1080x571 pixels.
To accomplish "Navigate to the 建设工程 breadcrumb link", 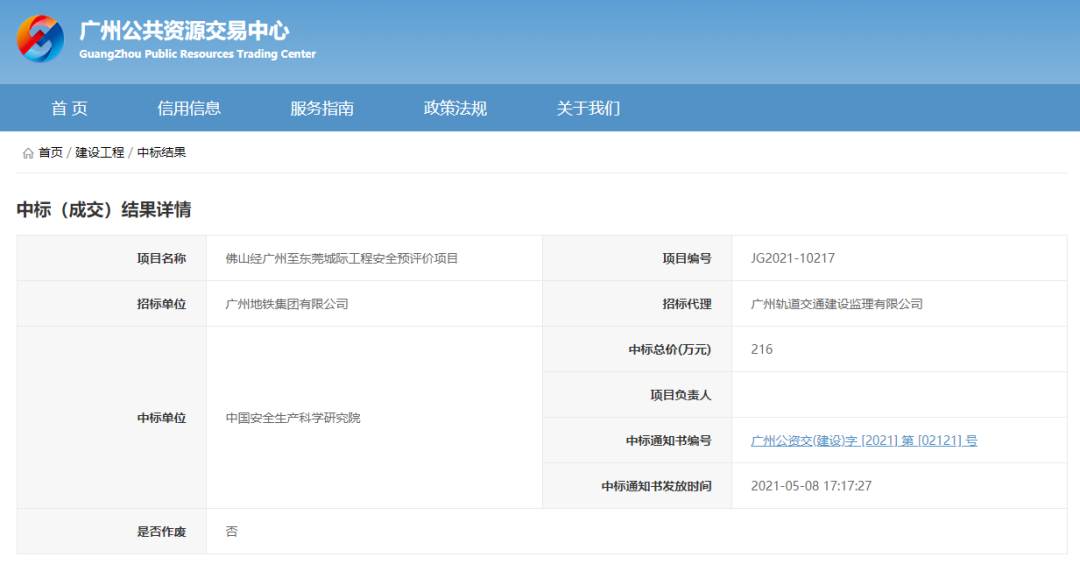I will 100,153.
